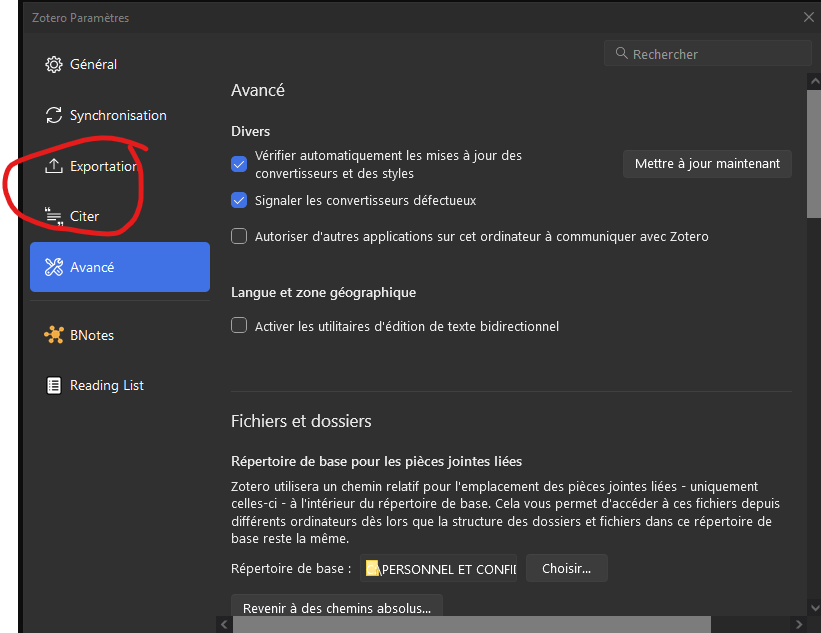Screen dimensions: 821x633
Task: Open the Reading List settings pane
Action: (x=120, y=385)
